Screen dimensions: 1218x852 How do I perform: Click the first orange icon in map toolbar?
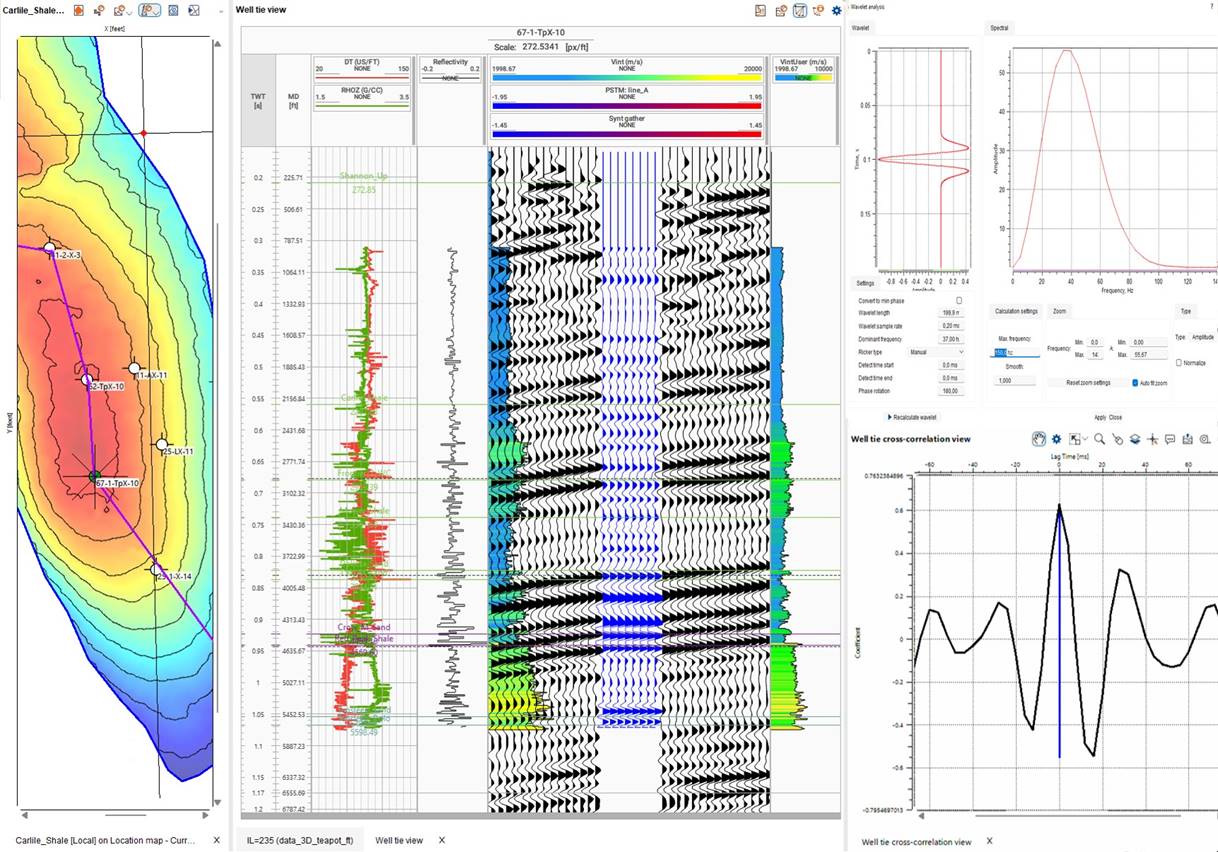[79, 10]
